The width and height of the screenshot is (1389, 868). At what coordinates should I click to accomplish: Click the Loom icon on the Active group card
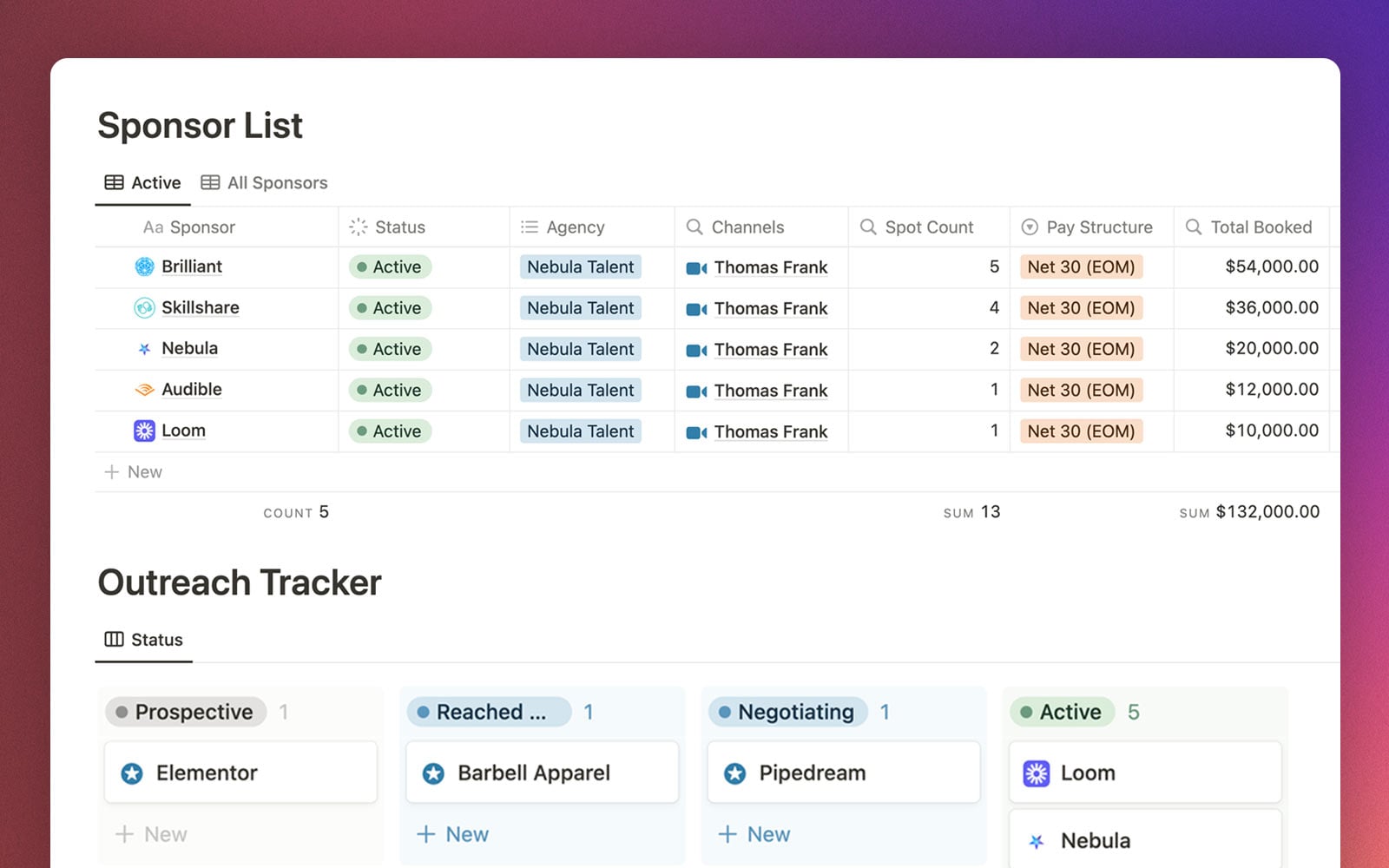tap(1035, 772)
